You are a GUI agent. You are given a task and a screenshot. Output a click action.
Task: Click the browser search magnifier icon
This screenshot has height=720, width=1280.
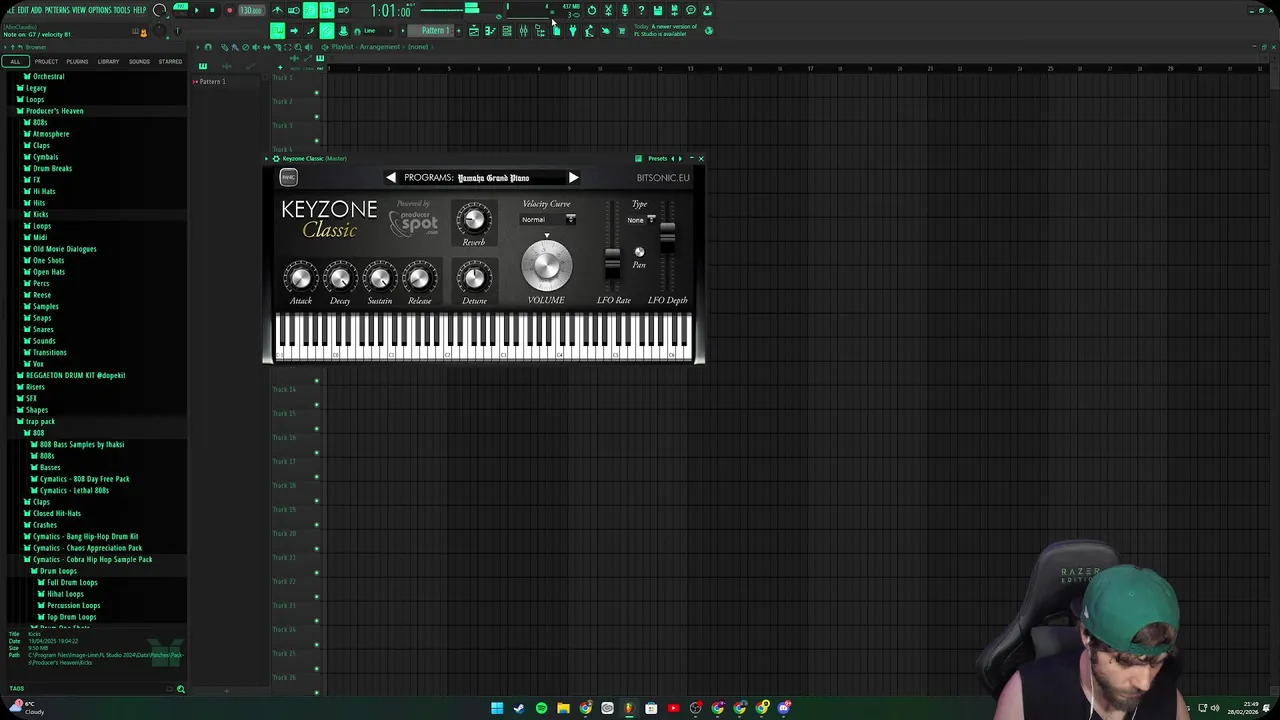[x=181, y=689]
